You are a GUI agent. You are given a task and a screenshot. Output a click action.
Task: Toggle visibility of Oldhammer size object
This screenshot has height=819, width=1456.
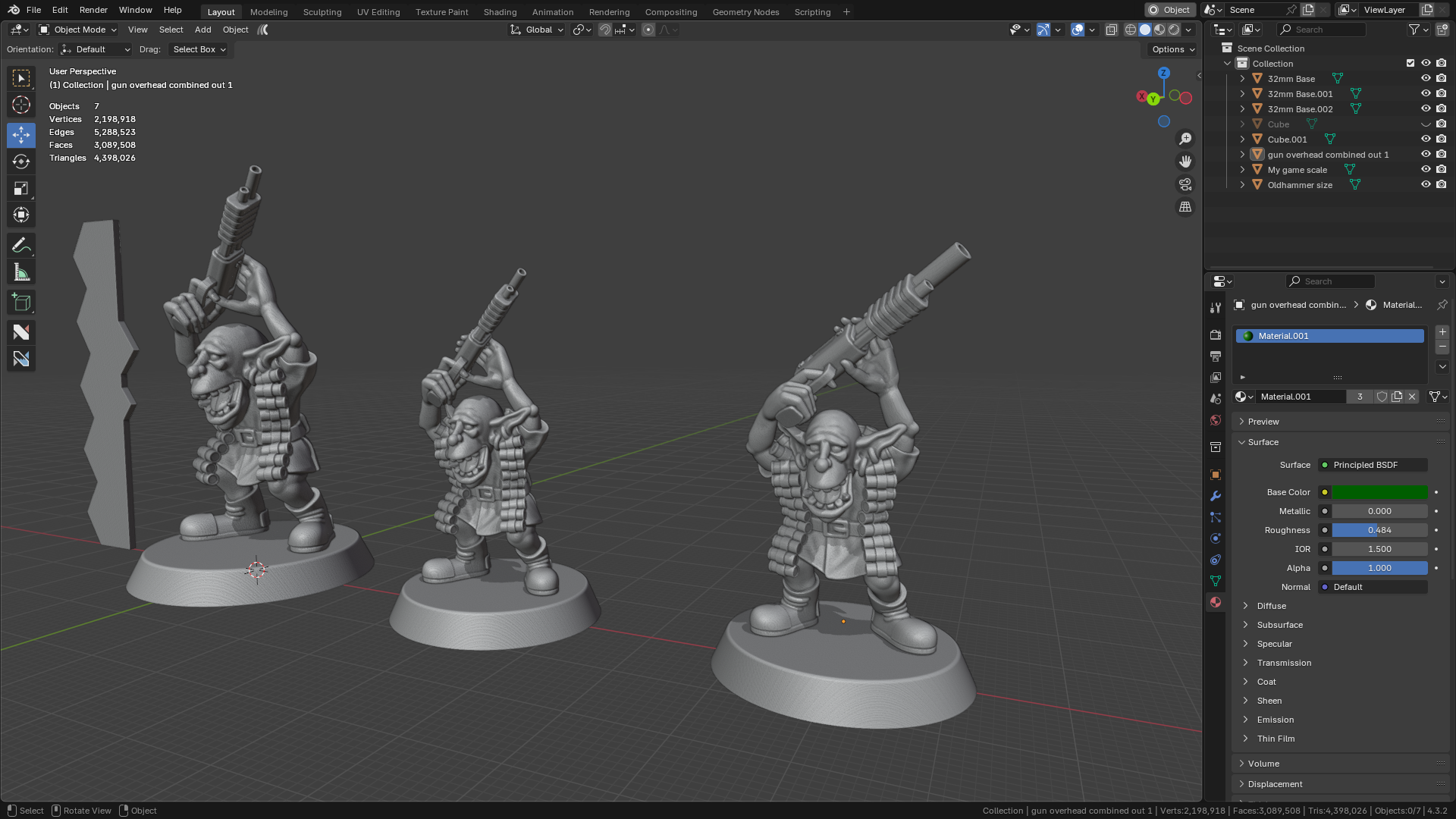[x=1426, y=184]
